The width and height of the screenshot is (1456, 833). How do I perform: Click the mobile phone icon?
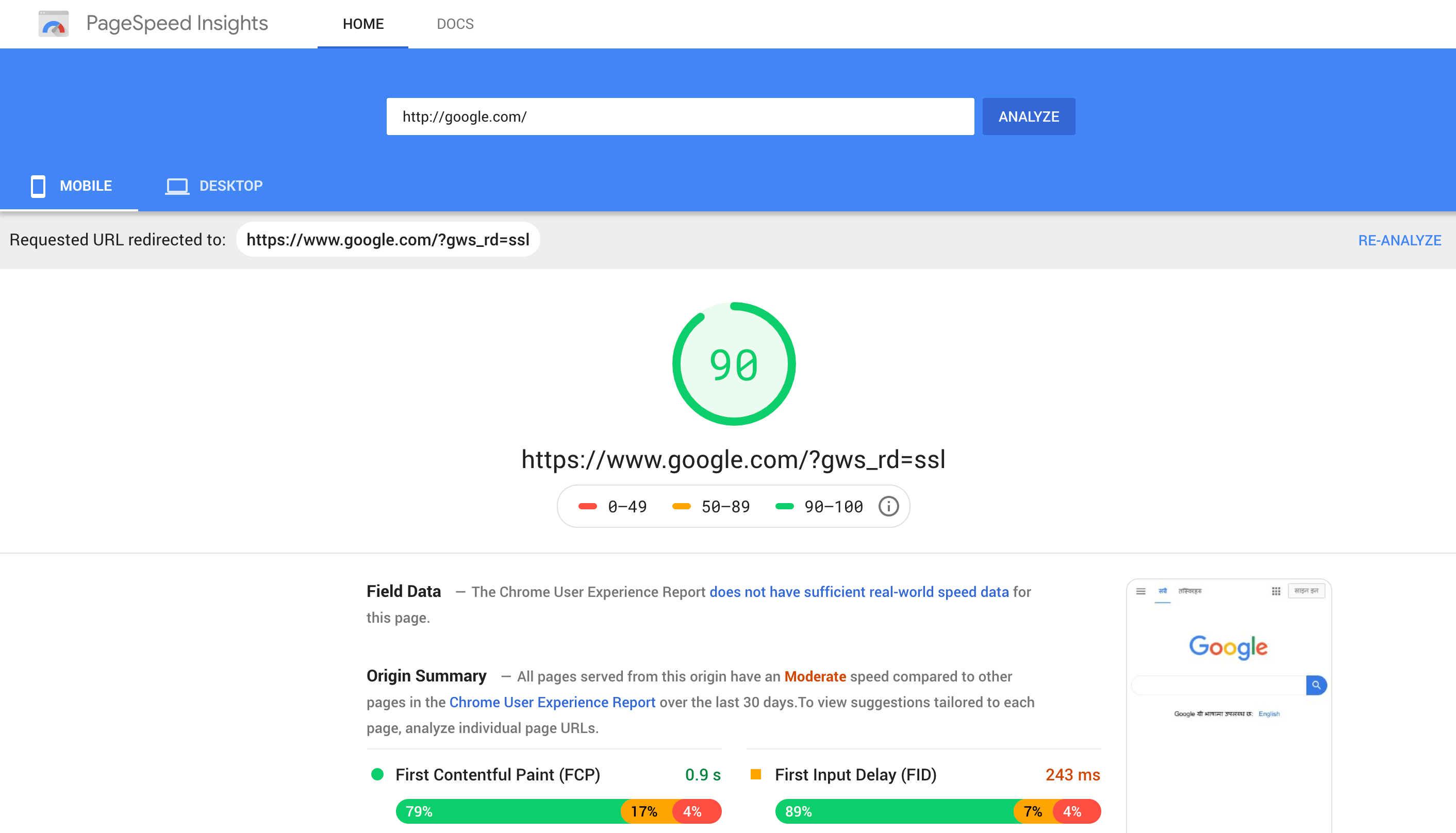coord(38,186)
